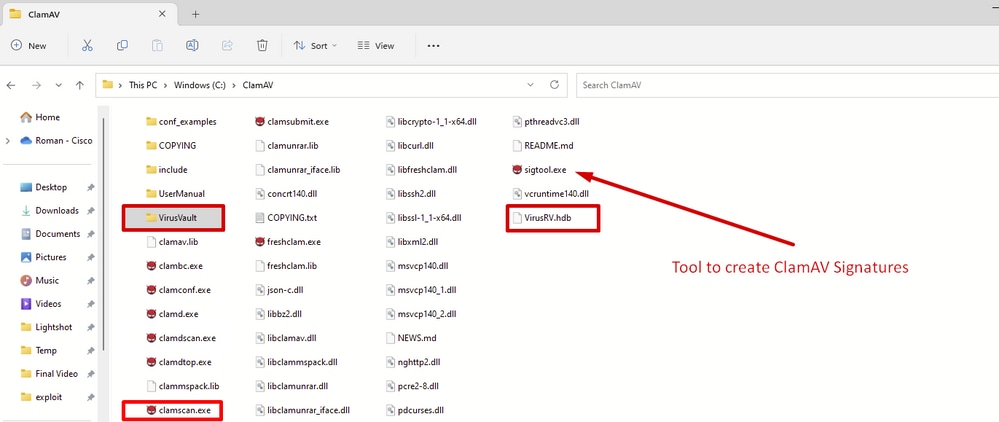Select pthreadvc3.dll file
Screen dimensions: 999x422
(545, 121)
